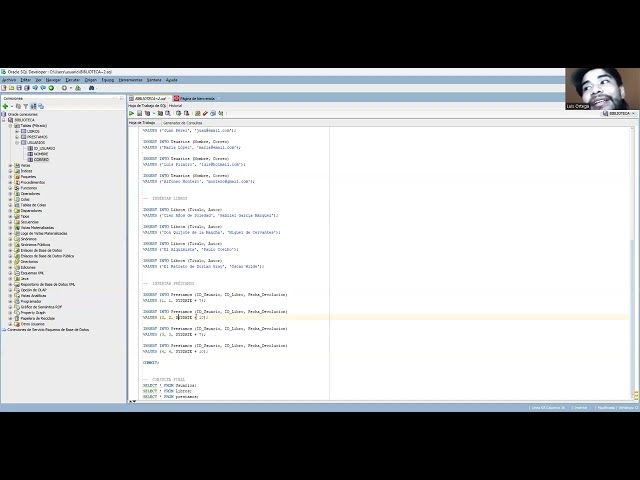Click the Run Script icon next to play

coord(139,113)
